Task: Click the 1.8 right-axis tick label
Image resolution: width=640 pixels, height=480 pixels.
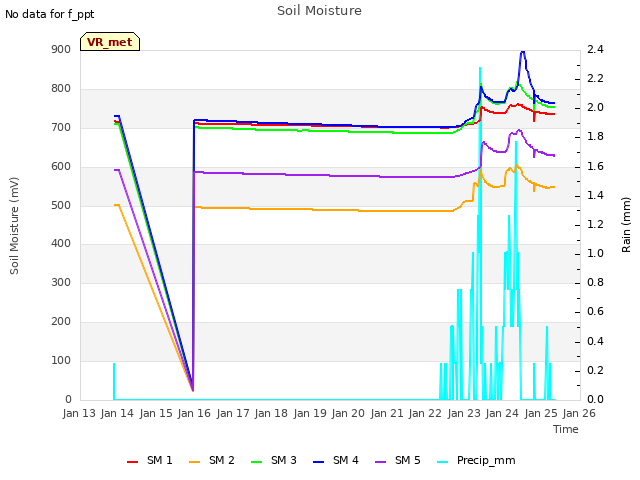Action: (x=595, y=137)
